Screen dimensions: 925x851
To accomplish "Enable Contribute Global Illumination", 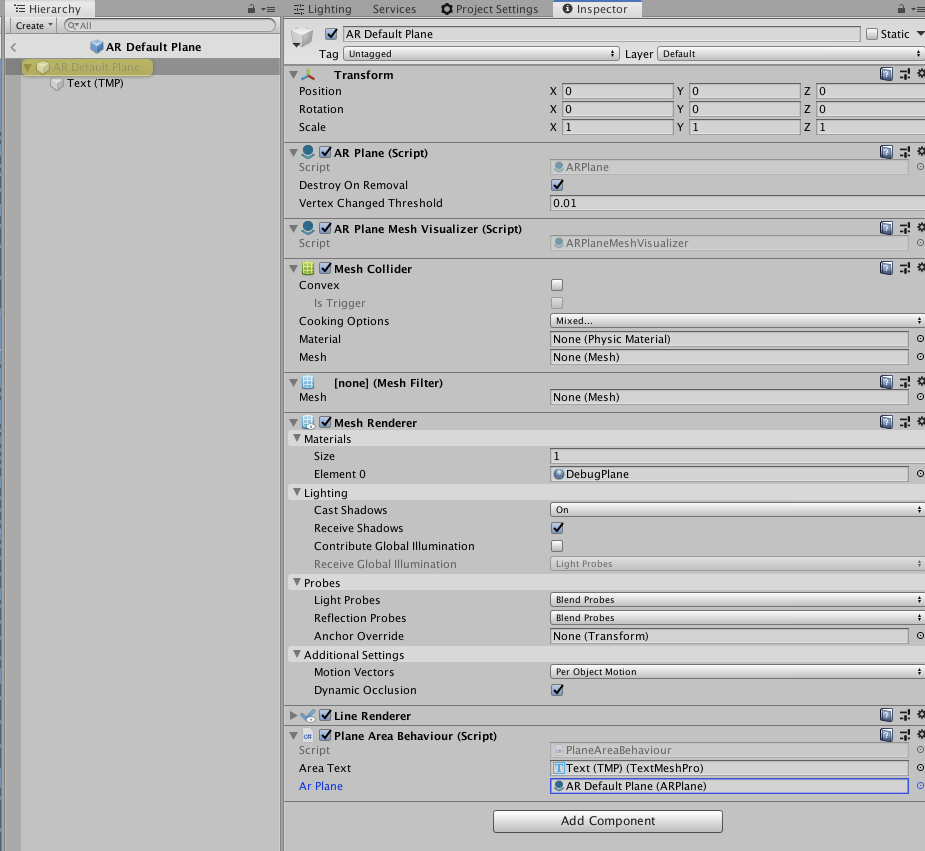I will [557, 546].
